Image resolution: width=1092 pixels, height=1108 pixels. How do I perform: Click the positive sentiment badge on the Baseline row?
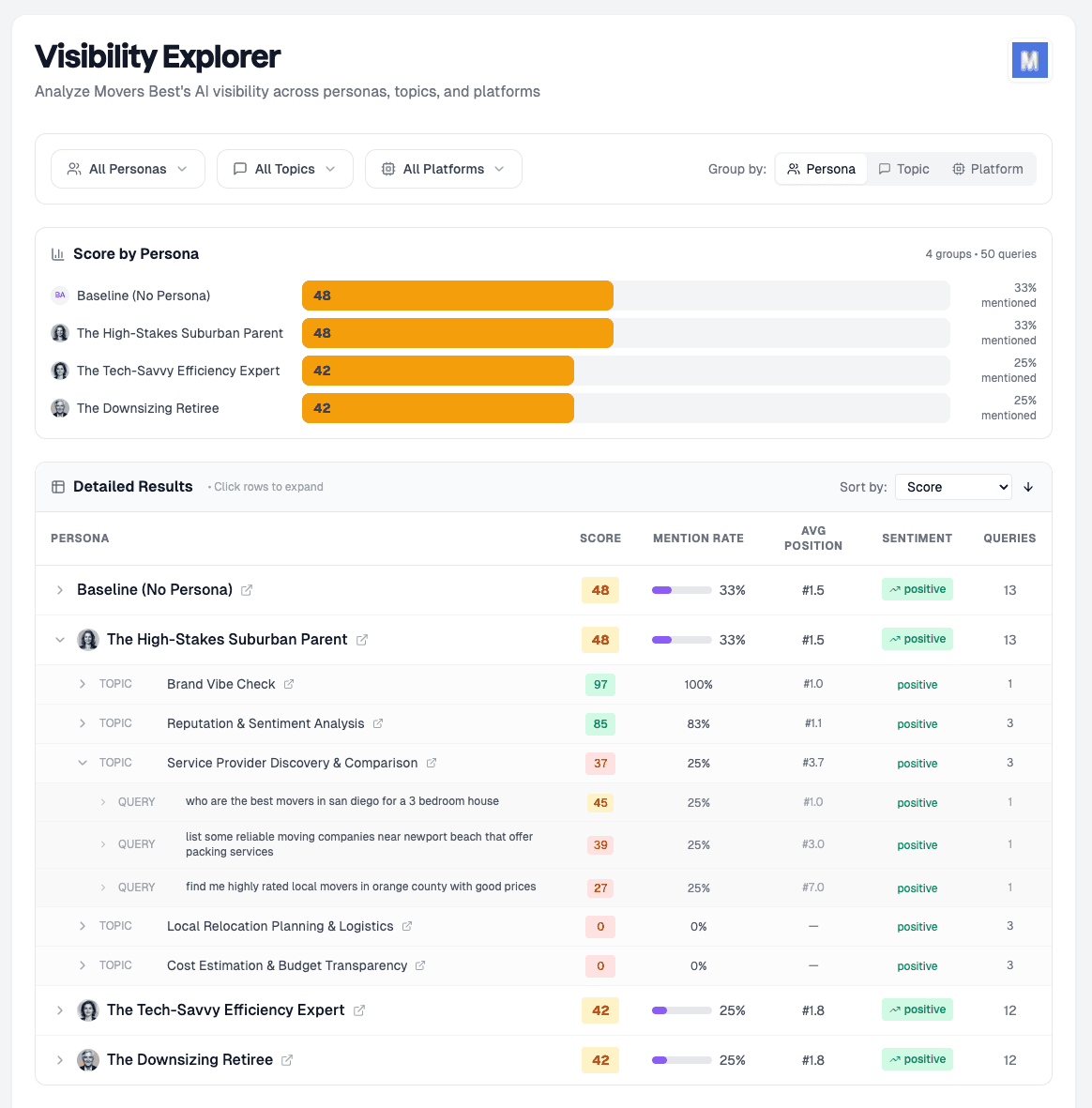[x=917, y=587]
